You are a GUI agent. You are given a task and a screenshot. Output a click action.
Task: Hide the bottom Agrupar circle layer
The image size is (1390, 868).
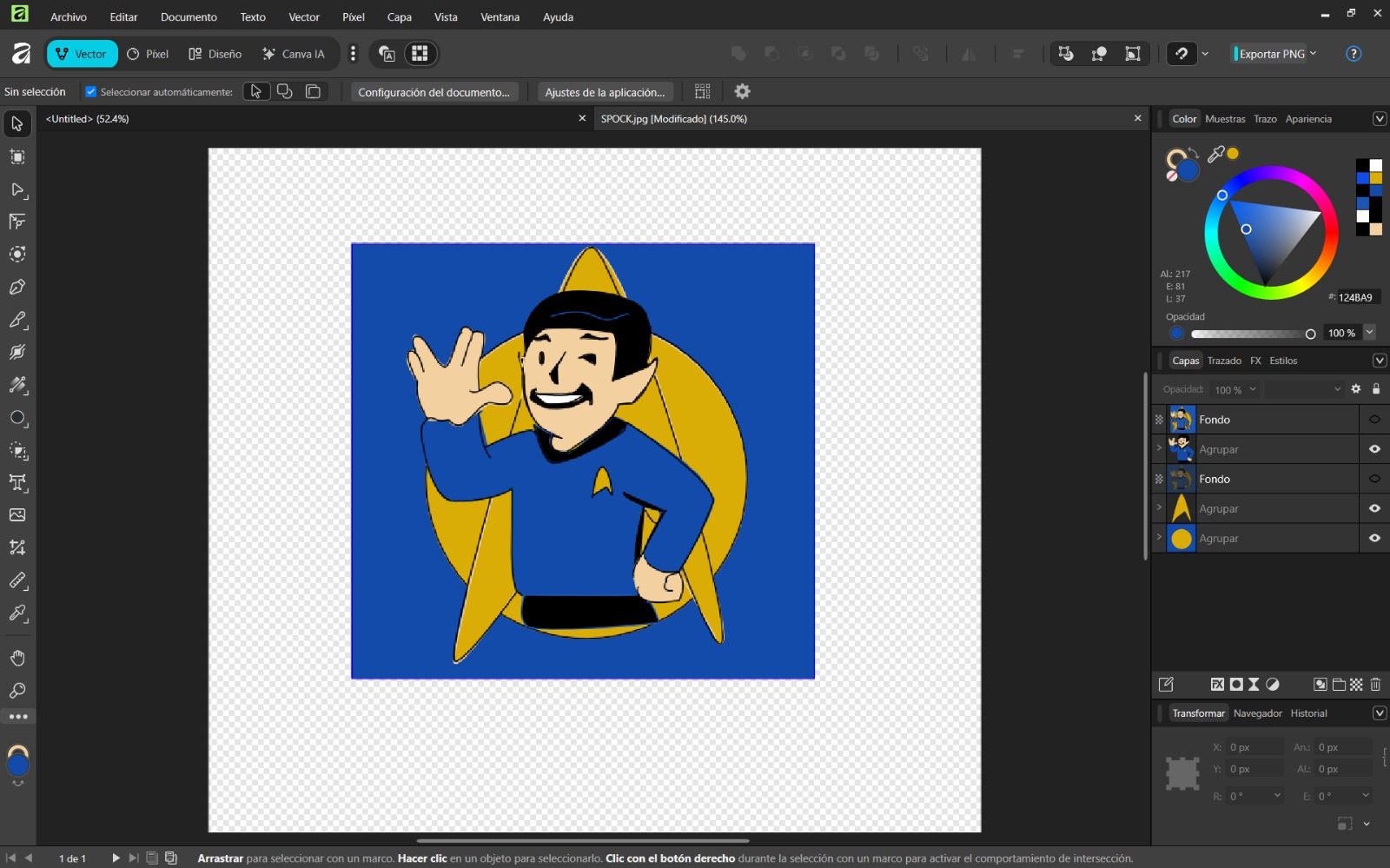point(1374,538)
